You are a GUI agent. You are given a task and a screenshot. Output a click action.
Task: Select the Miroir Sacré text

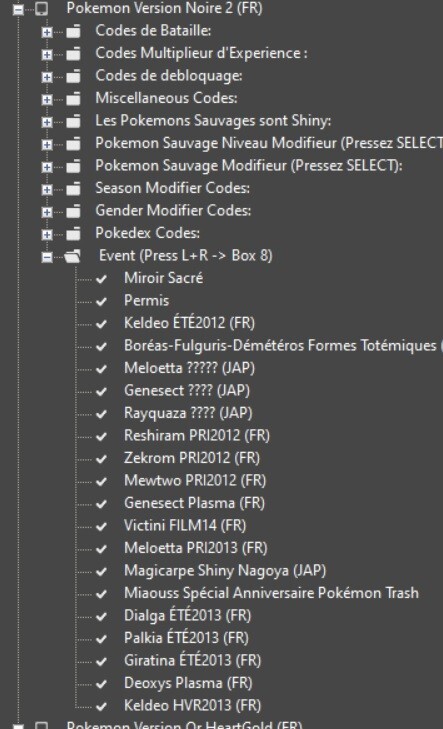pyautogui.click(x=164, y=278)
